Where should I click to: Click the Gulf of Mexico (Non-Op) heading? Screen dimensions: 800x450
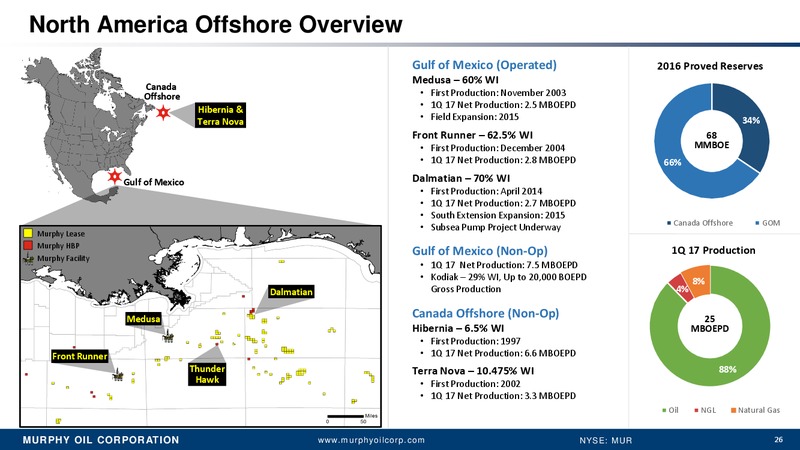pyautogui.click(x=480, y=251)
